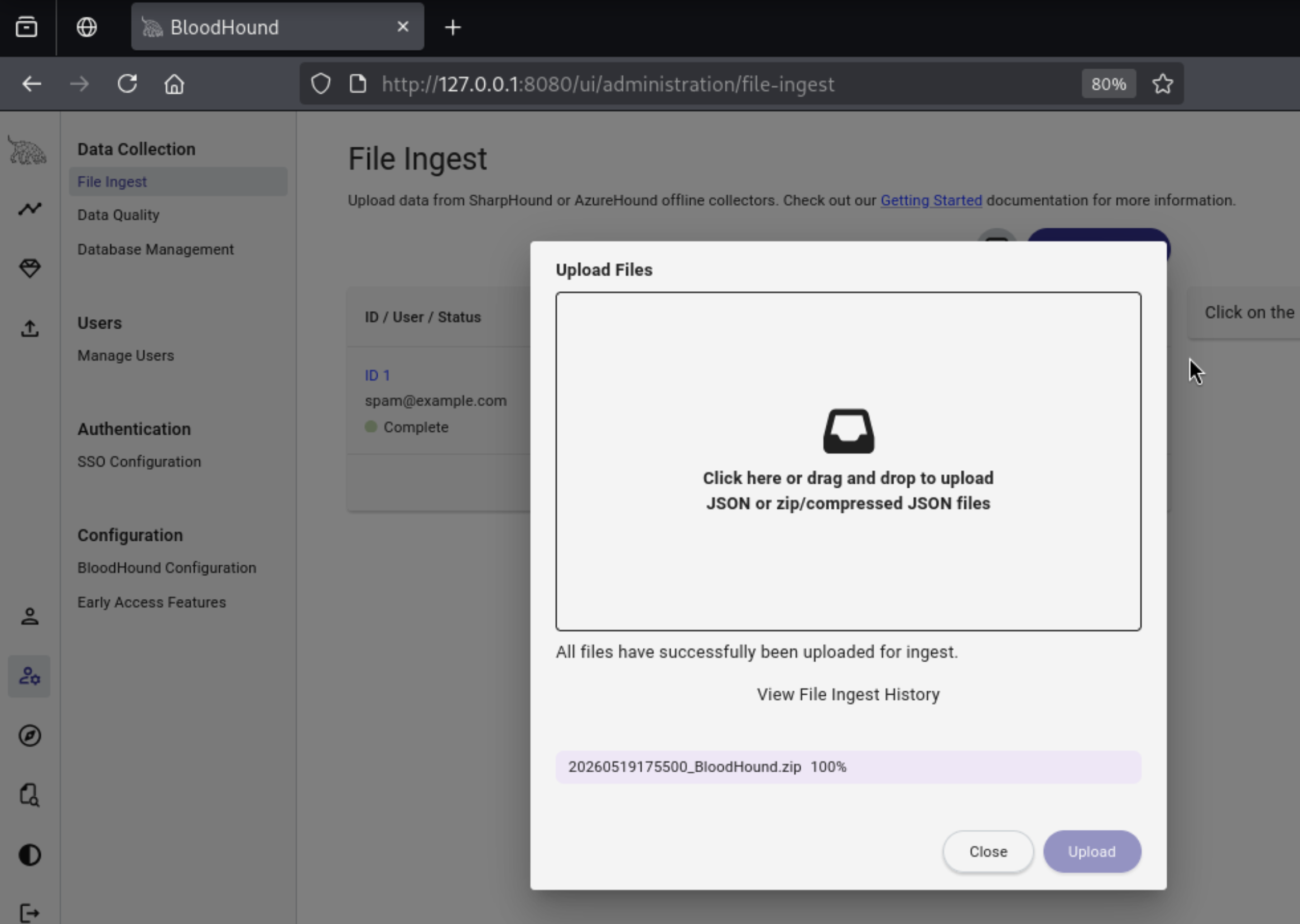Screen dimensions: 1300x924
Task: Open Administration user-gear icon
Action: pyautogui.click(x=30, y=676)
